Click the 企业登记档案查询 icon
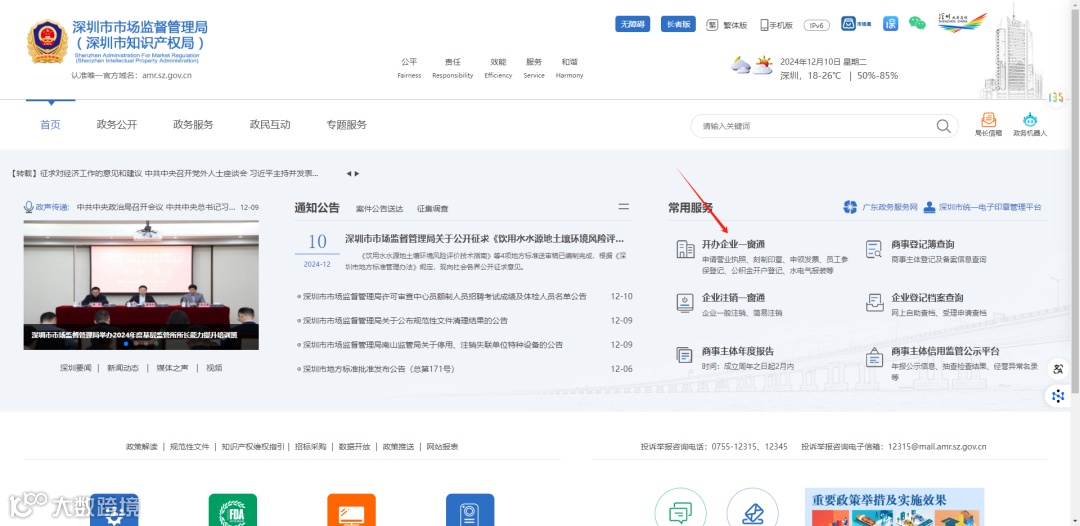Viewport: 1080px width, 526px height. (x=874, y=303)
